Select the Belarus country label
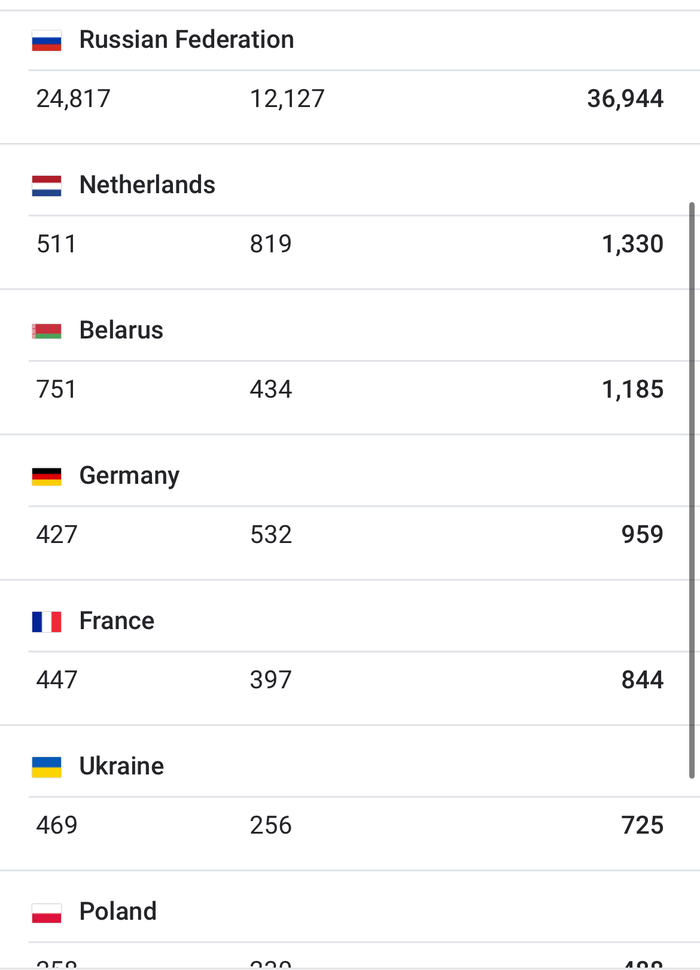 121,330
